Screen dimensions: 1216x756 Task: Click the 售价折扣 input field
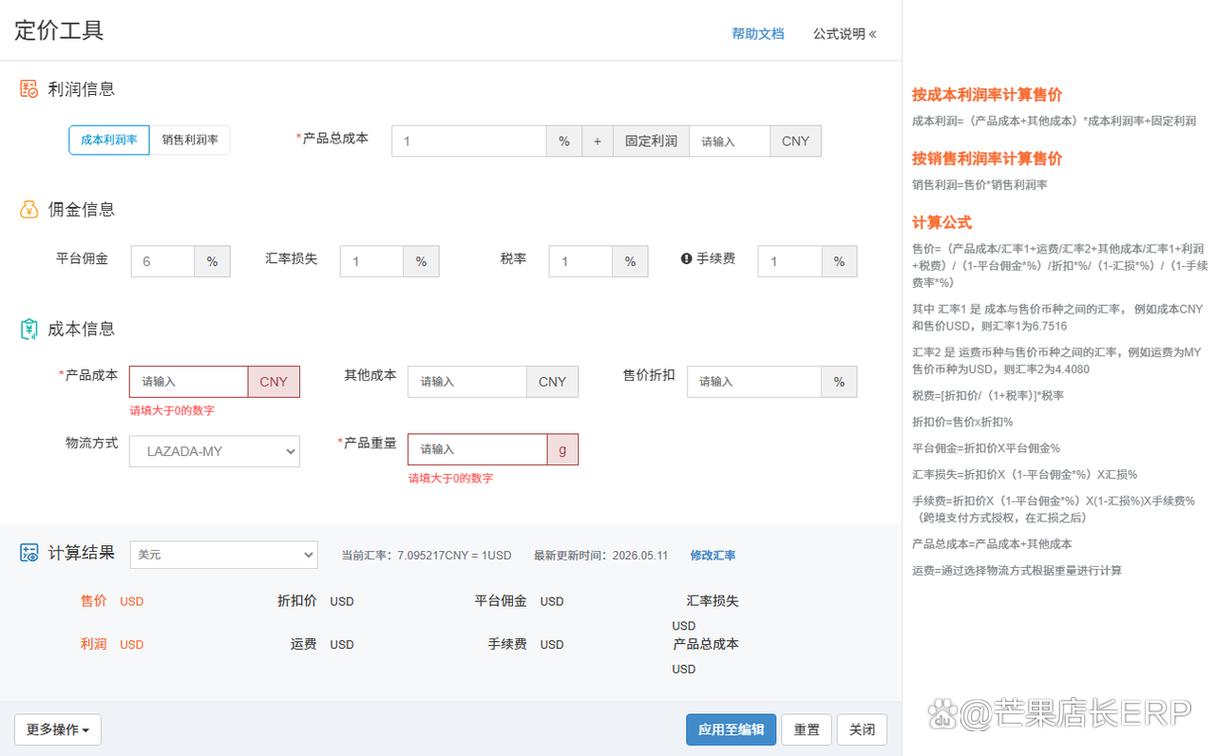tap(754, 381)
